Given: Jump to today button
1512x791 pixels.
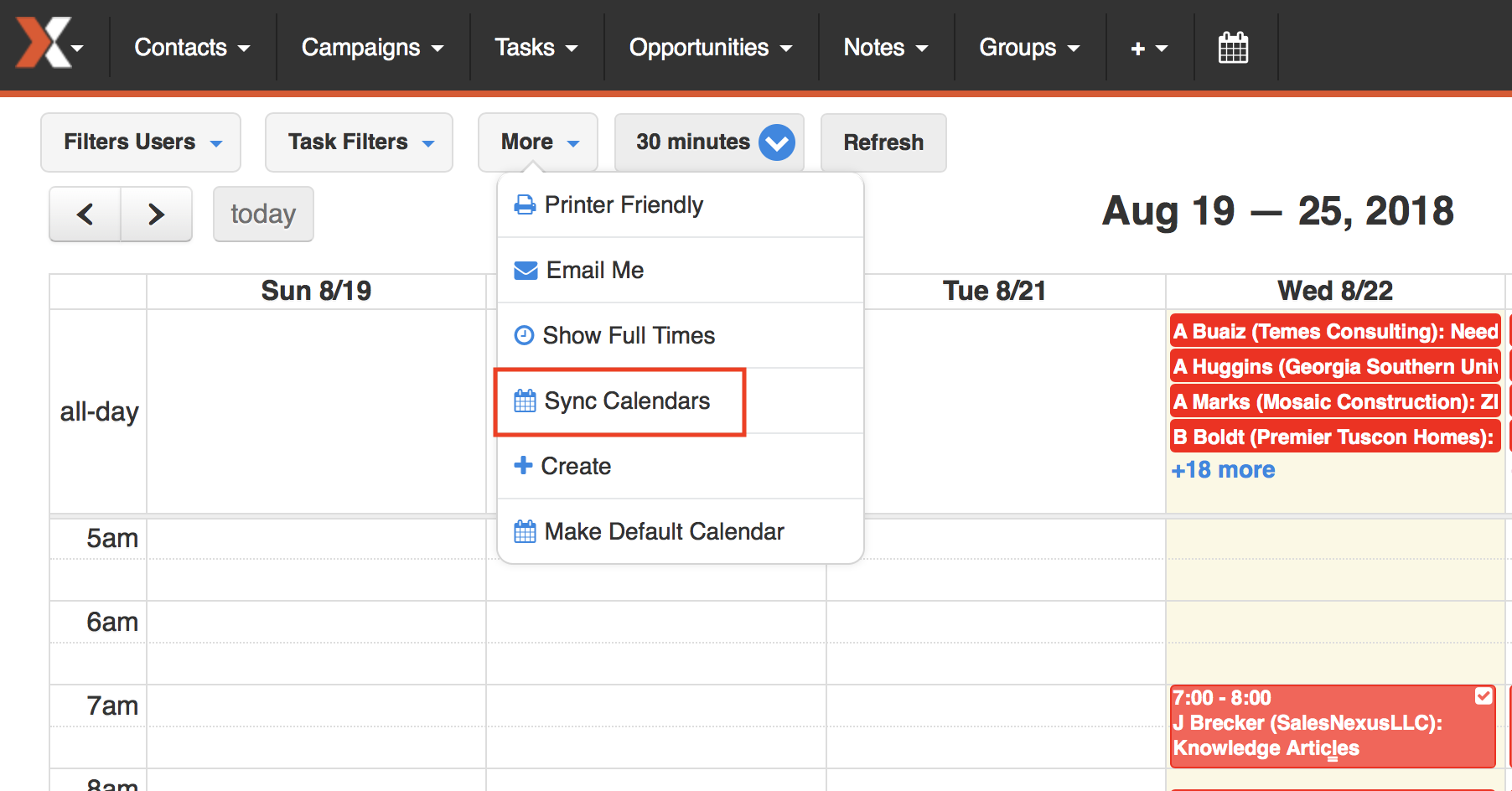Looking at the screenshot, I should coord(263,215).
